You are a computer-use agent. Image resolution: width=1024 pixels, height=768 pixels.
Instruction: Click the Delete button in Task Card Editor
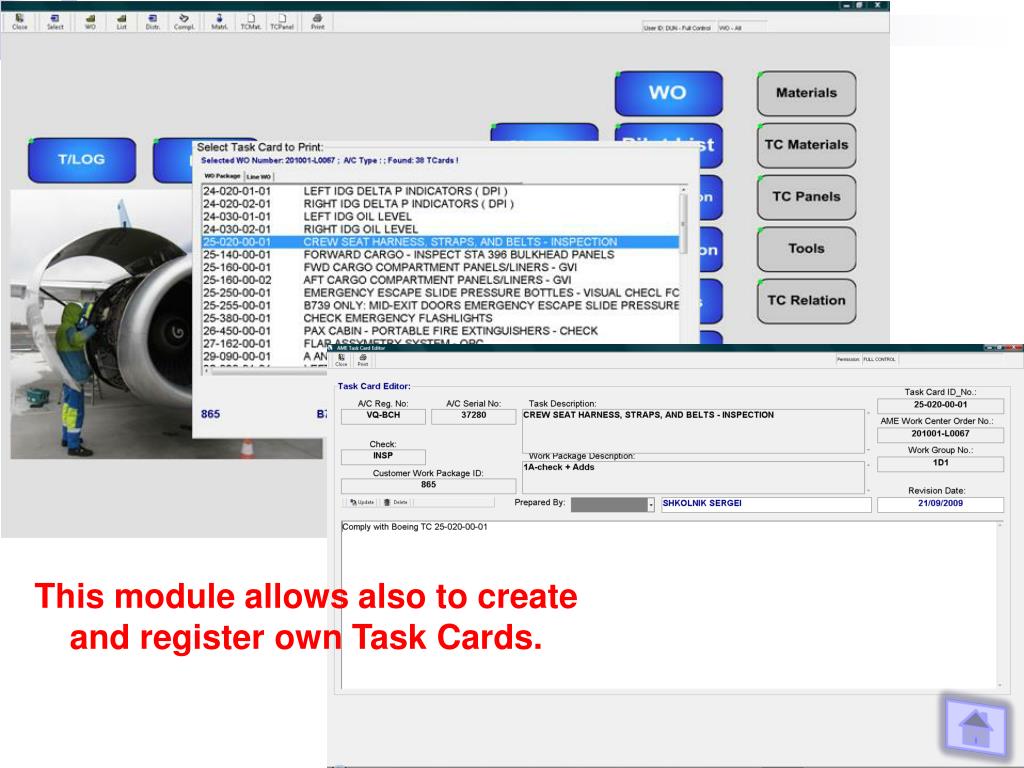(395, 502)
